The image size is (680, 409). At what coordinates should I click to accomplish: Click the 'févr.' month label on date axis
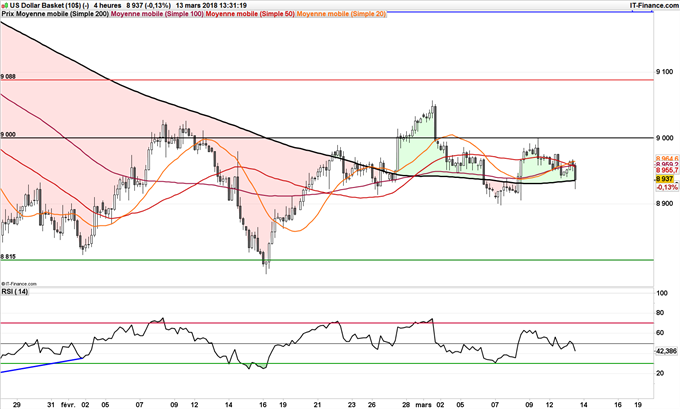[x=68, y=405]
